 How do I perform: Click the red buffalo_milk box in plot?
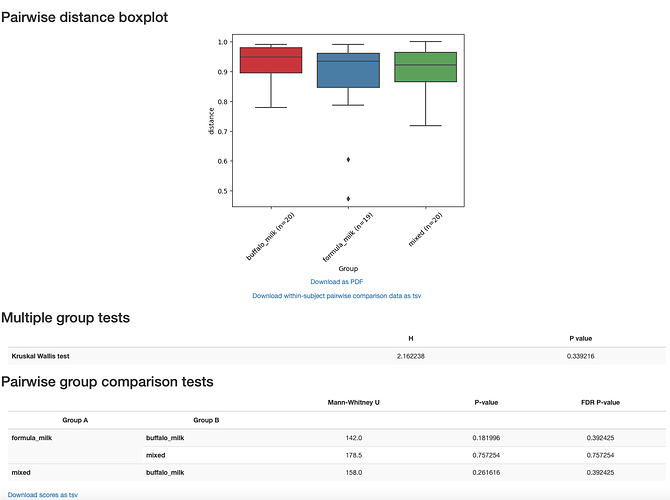point(271,60)
